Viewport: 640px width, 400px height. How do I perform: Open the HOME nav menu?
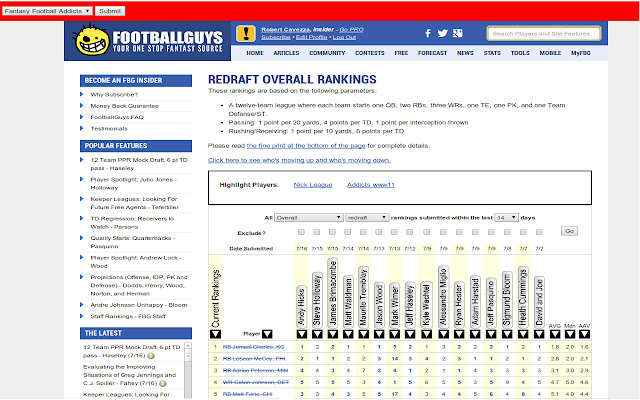click(255, 53)
